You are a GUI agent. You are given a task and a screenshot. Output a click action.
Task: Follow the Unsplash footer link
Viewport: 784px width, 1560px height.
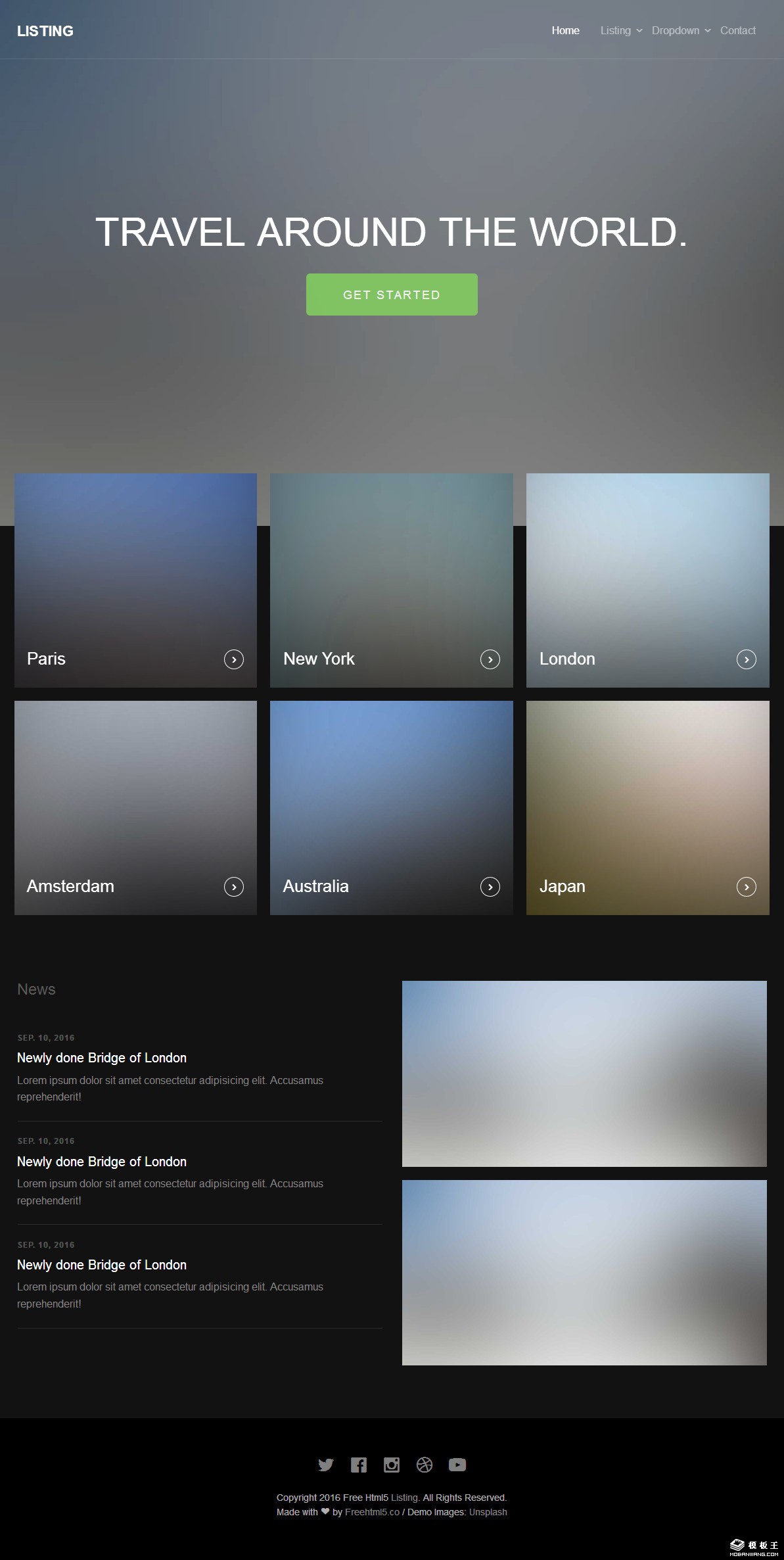click(x=488, y=1511)
